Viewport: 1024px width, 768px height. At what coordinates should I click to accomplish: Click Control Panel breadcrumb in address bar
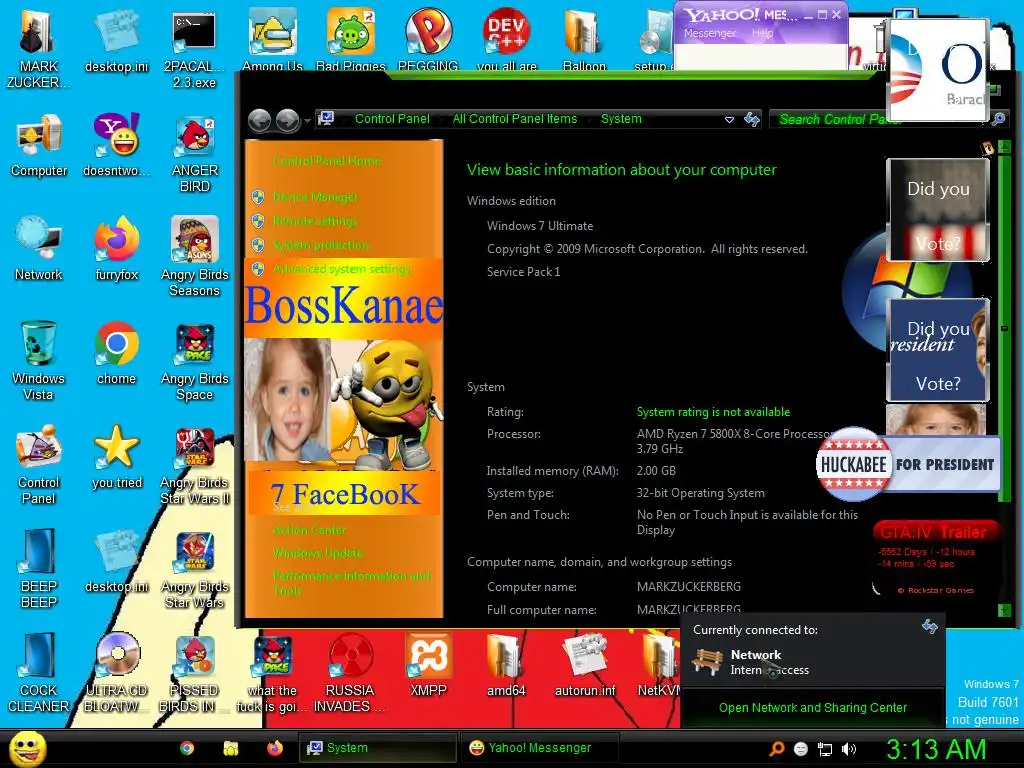[x=392, y=119]
